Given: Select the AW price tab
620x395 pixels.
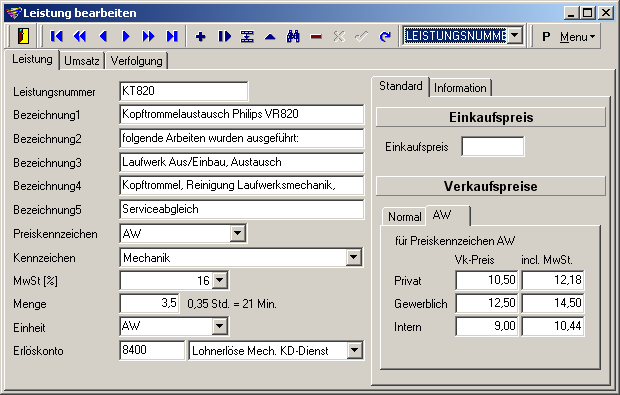Looking at the screenshot, I should (x=448, y=215).
